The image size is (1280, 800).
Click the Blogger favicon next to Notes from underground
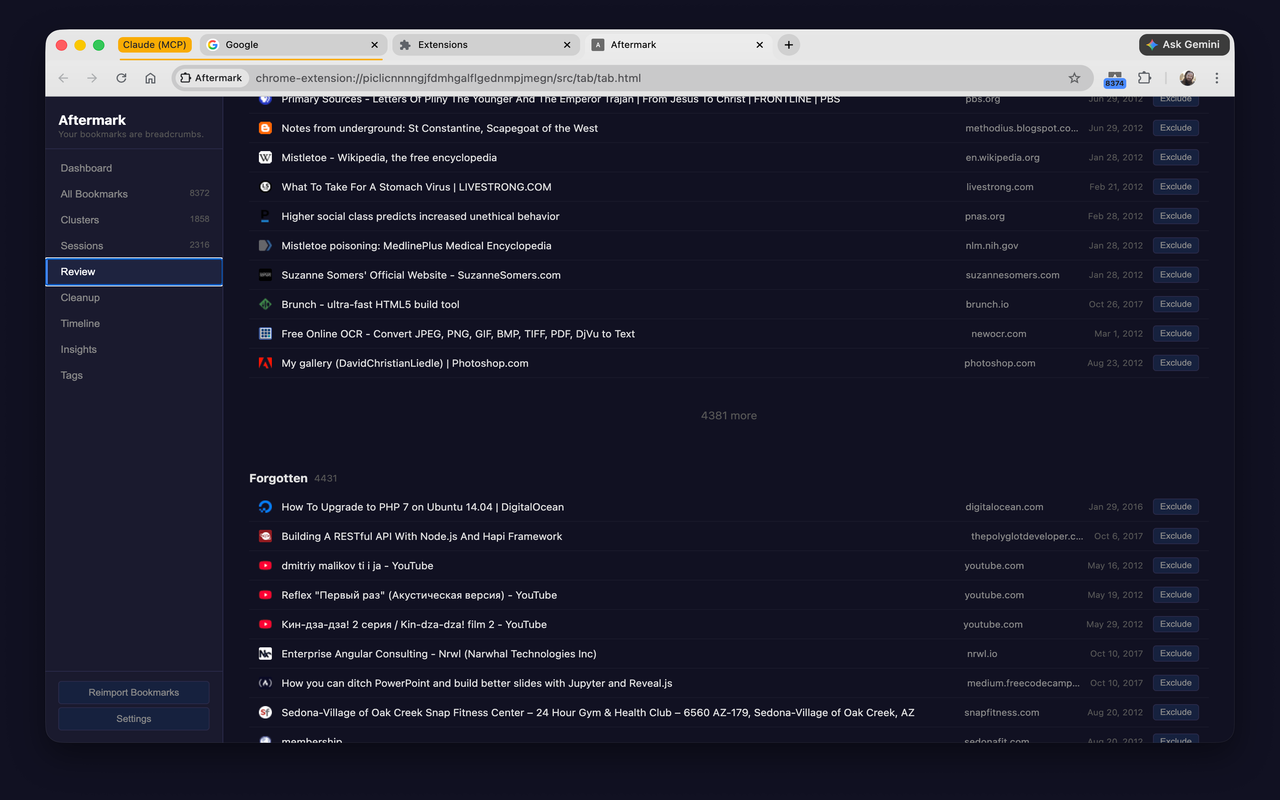coord(265,128)
